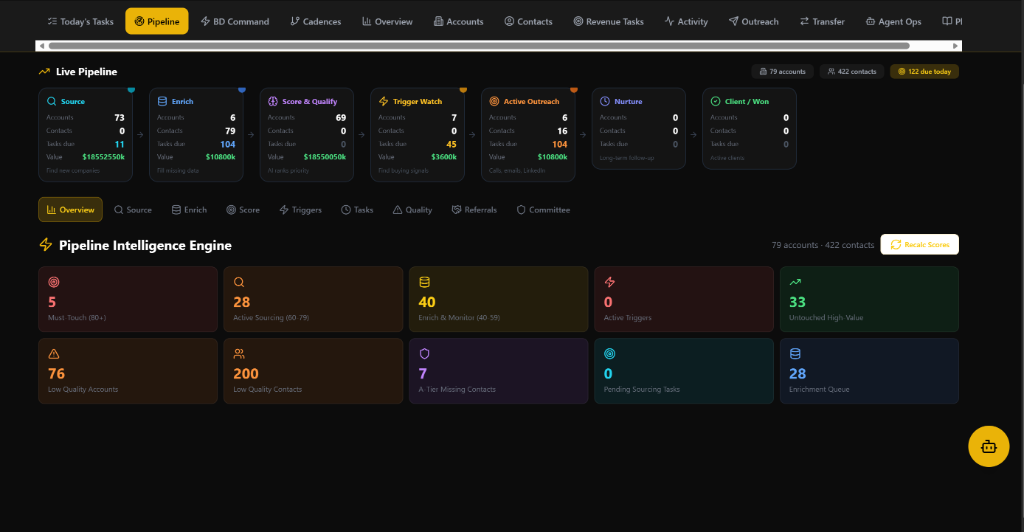Open the Enrich & Monitor (40-59) card

[x=498, y=299]
